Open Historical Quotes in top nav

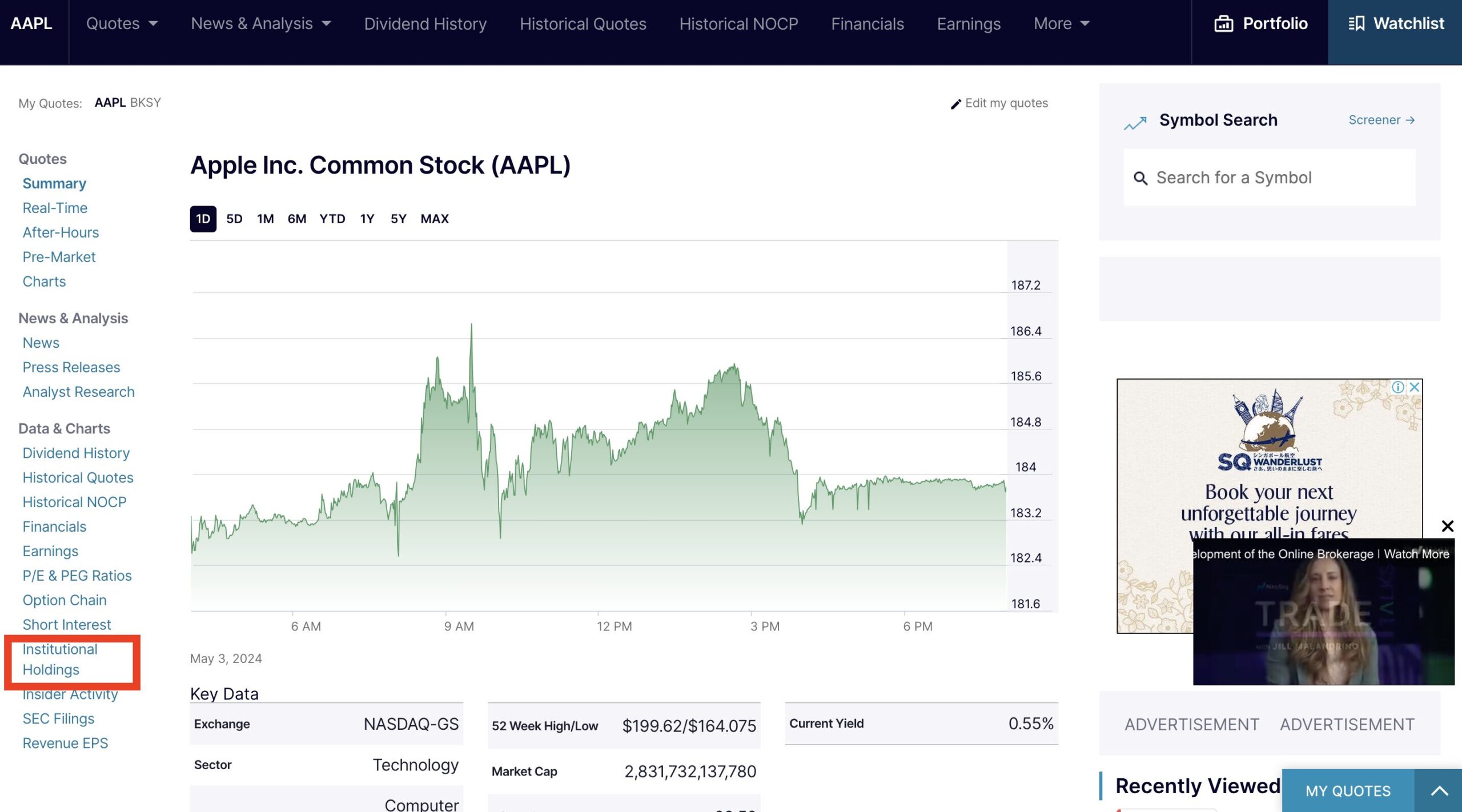583,23
